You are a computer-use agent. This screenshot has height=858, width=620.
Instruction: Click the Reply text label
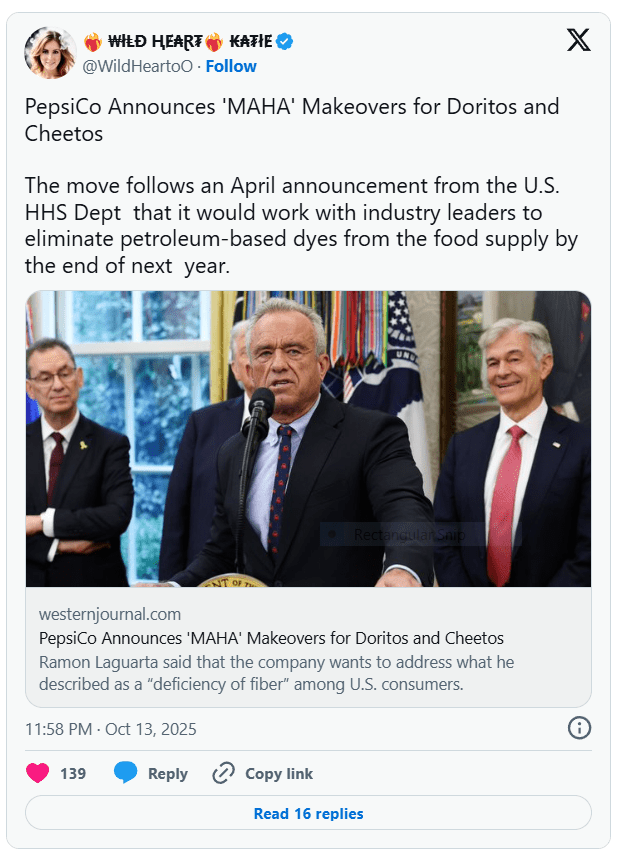coord(168,773)
